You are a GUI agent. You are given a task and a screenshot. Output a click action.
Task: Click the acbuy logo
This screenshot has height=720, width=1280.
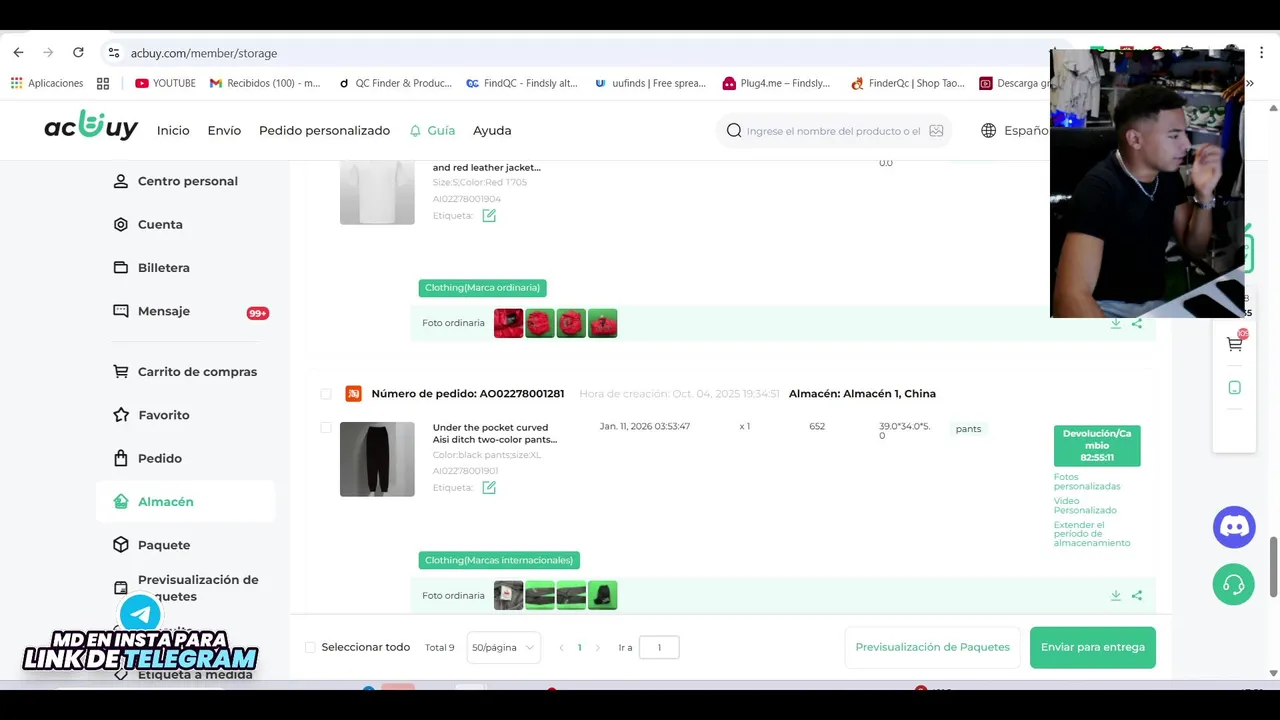pyautogui.click(x=91, y=127)
